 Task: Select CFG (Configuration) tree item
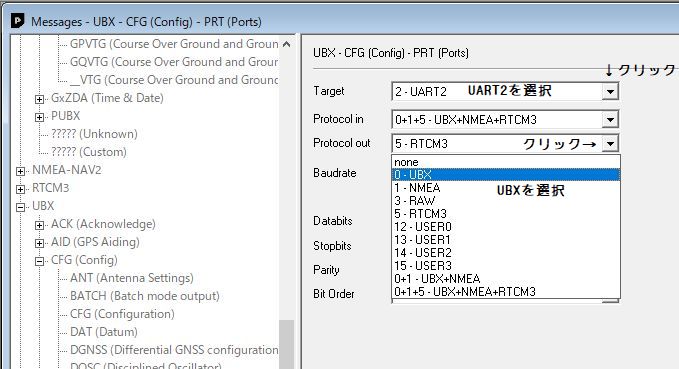point(122,314)
